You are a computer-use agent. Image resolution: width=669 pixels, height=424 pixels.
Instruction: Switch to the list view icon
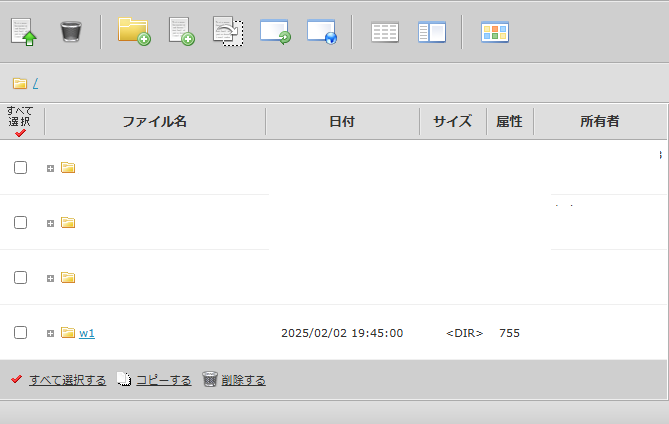coord(385,32)
